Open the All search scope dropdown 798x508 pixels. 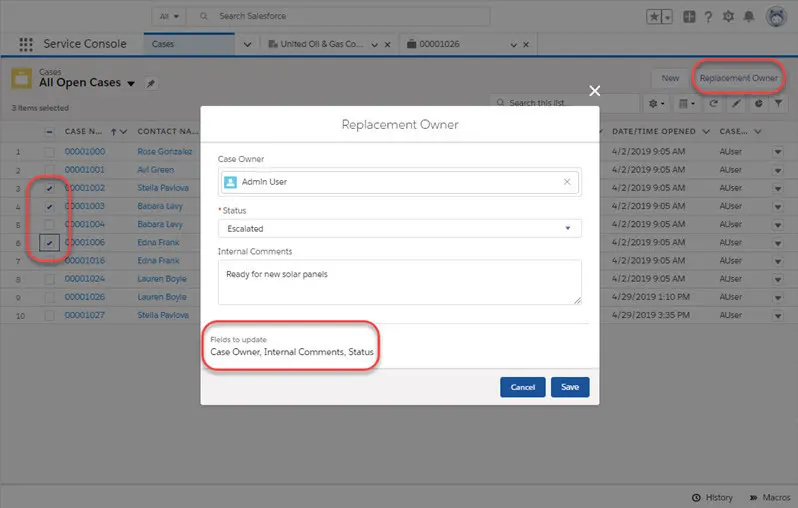(x=169, y=16)
